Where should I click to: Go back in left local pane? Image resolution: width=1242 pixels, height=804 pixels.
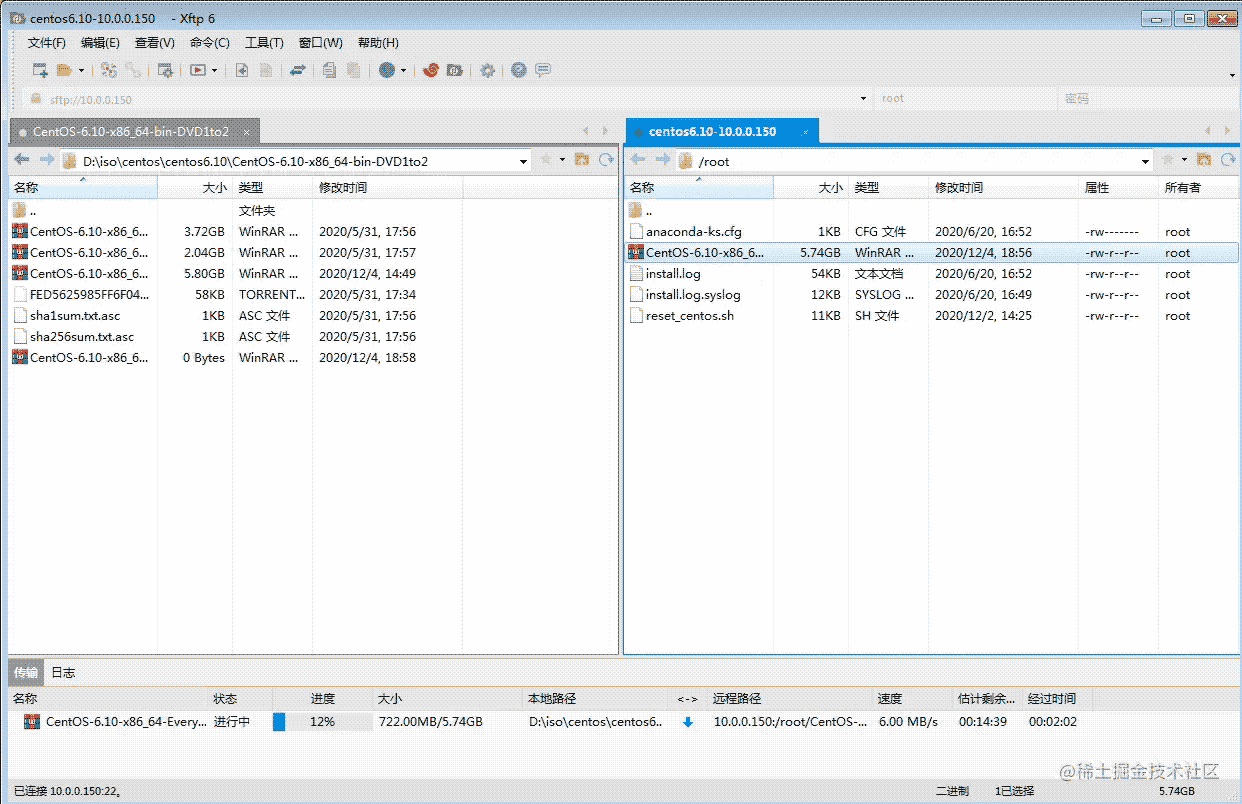coord(21,160)
